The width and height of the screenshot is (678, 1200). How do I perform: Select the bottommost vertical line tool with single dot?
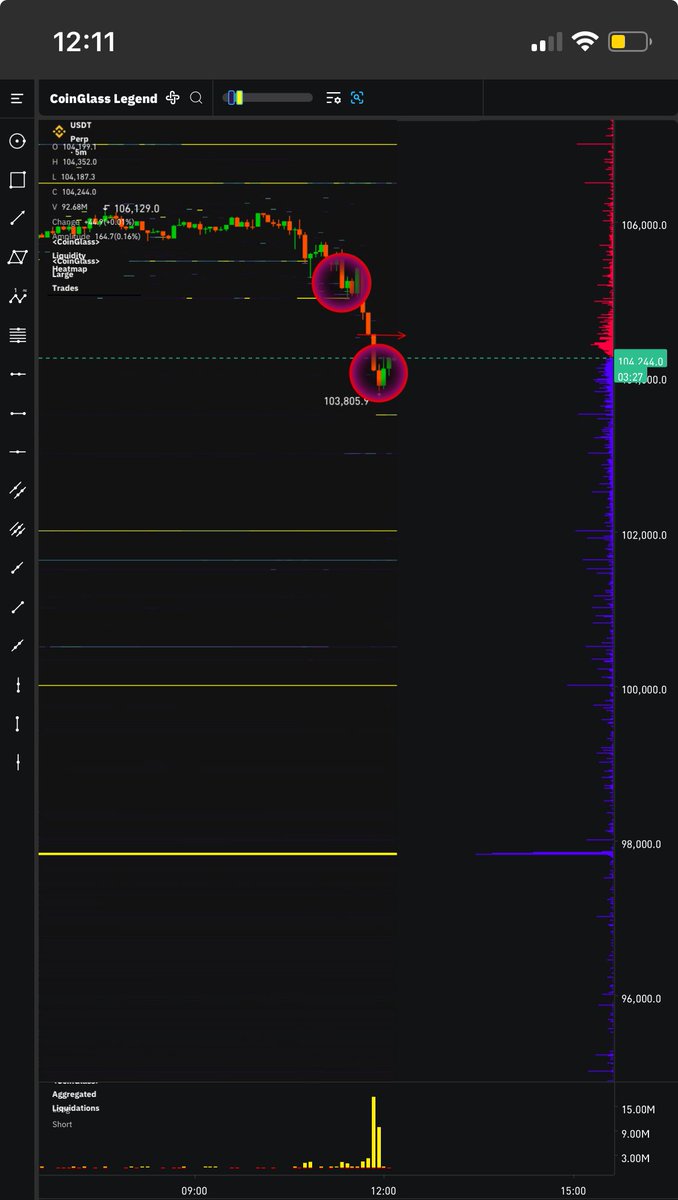click(17, 763)
